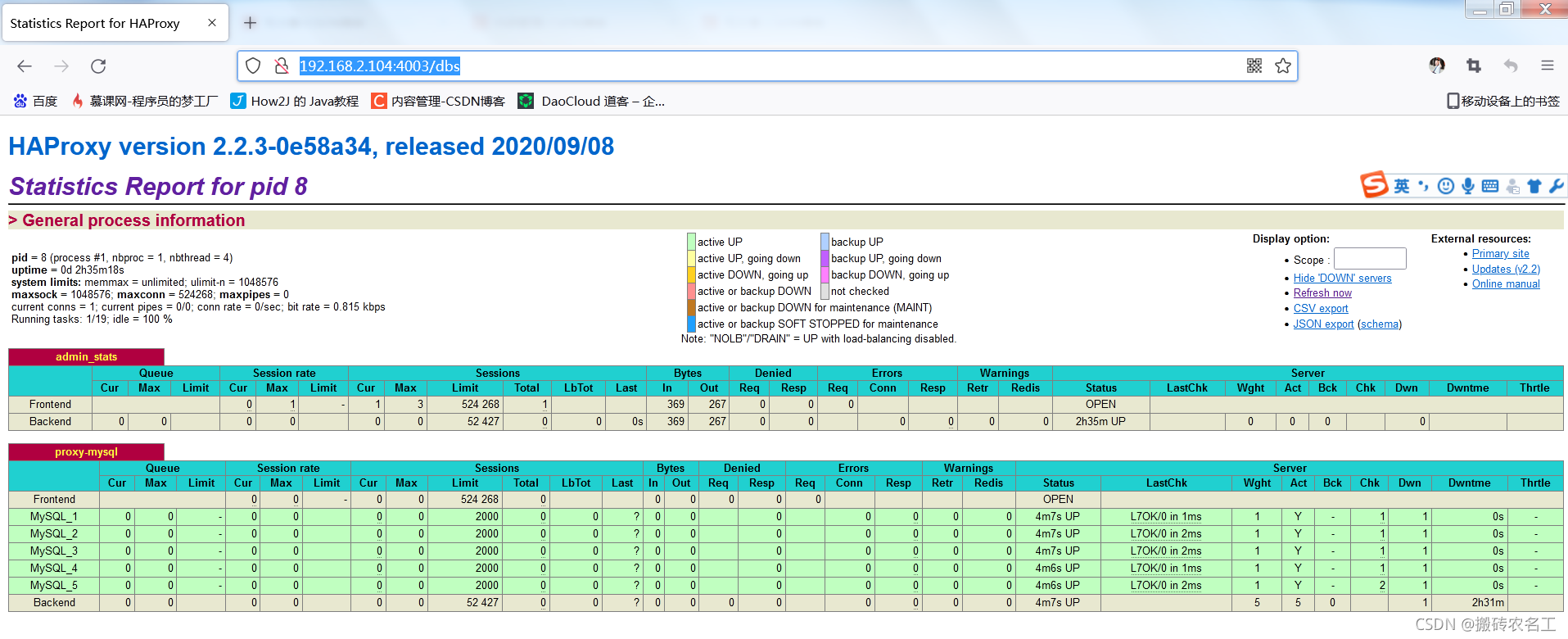Click the MySQL_4 server row name

[54, 568]
